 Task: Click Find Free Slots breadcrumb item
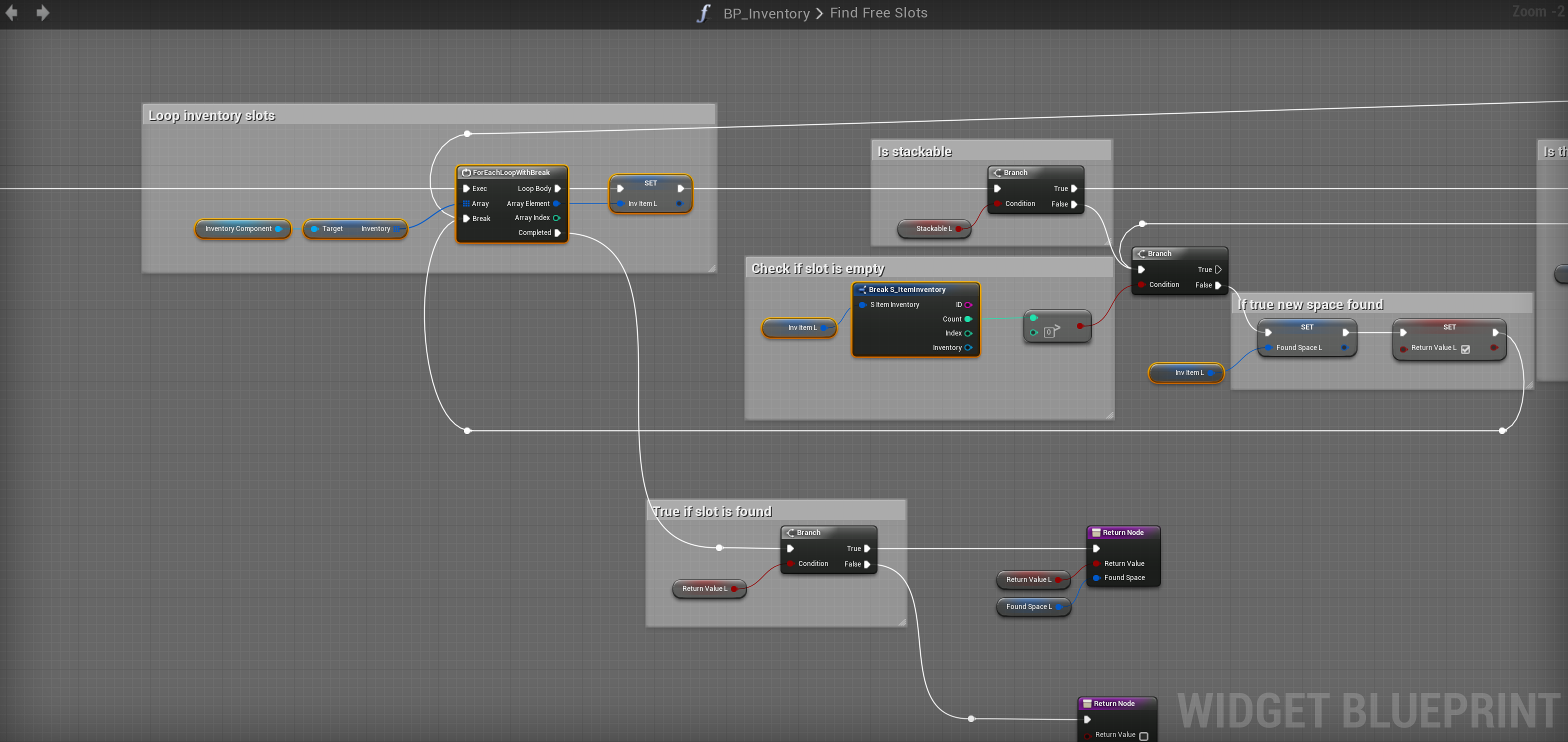(x=878, y=13)
